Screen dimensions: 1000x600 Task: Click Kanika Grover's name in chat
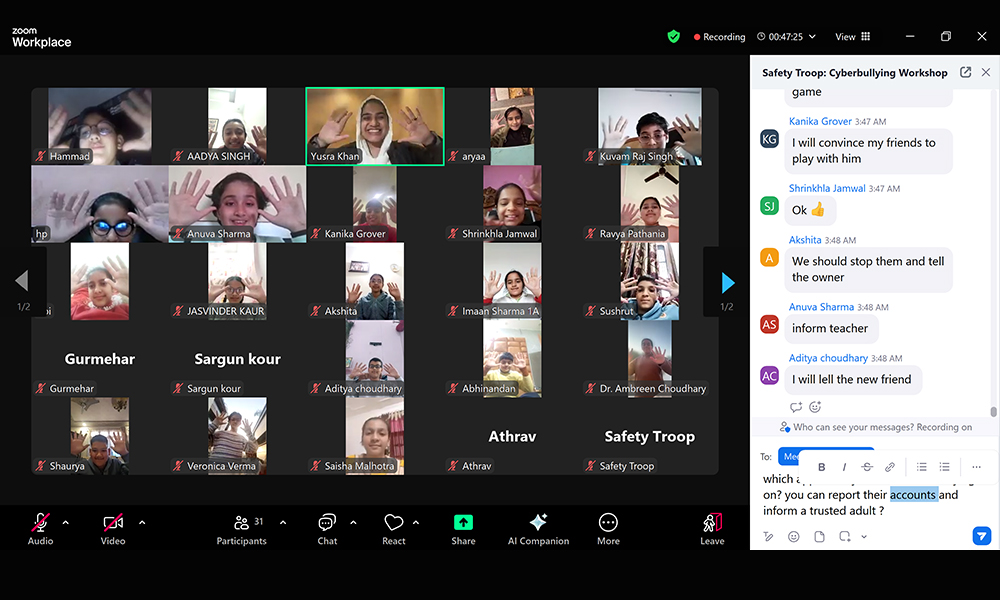[x=820, y=121]
